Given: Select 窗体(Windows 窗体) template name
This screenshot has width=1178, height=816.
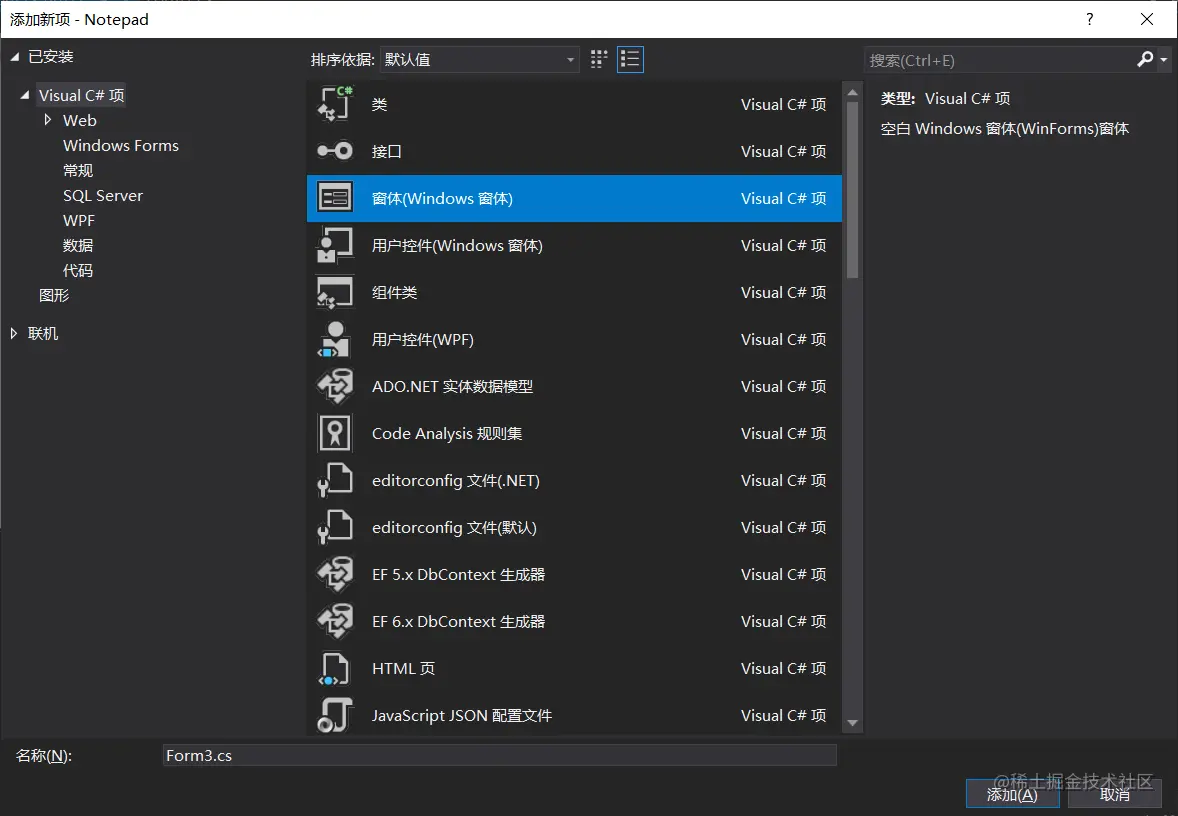Looking at the screenshot, I should point(443,198).
